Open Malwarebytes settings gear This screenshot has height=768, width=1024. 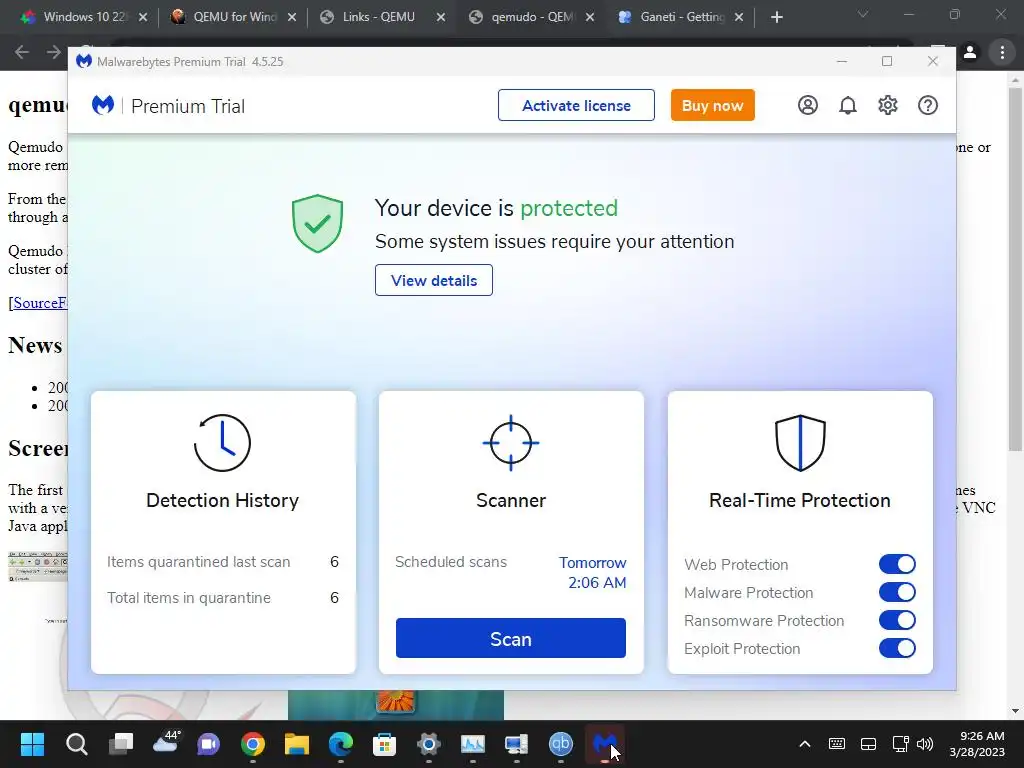[x=888, y=105]
